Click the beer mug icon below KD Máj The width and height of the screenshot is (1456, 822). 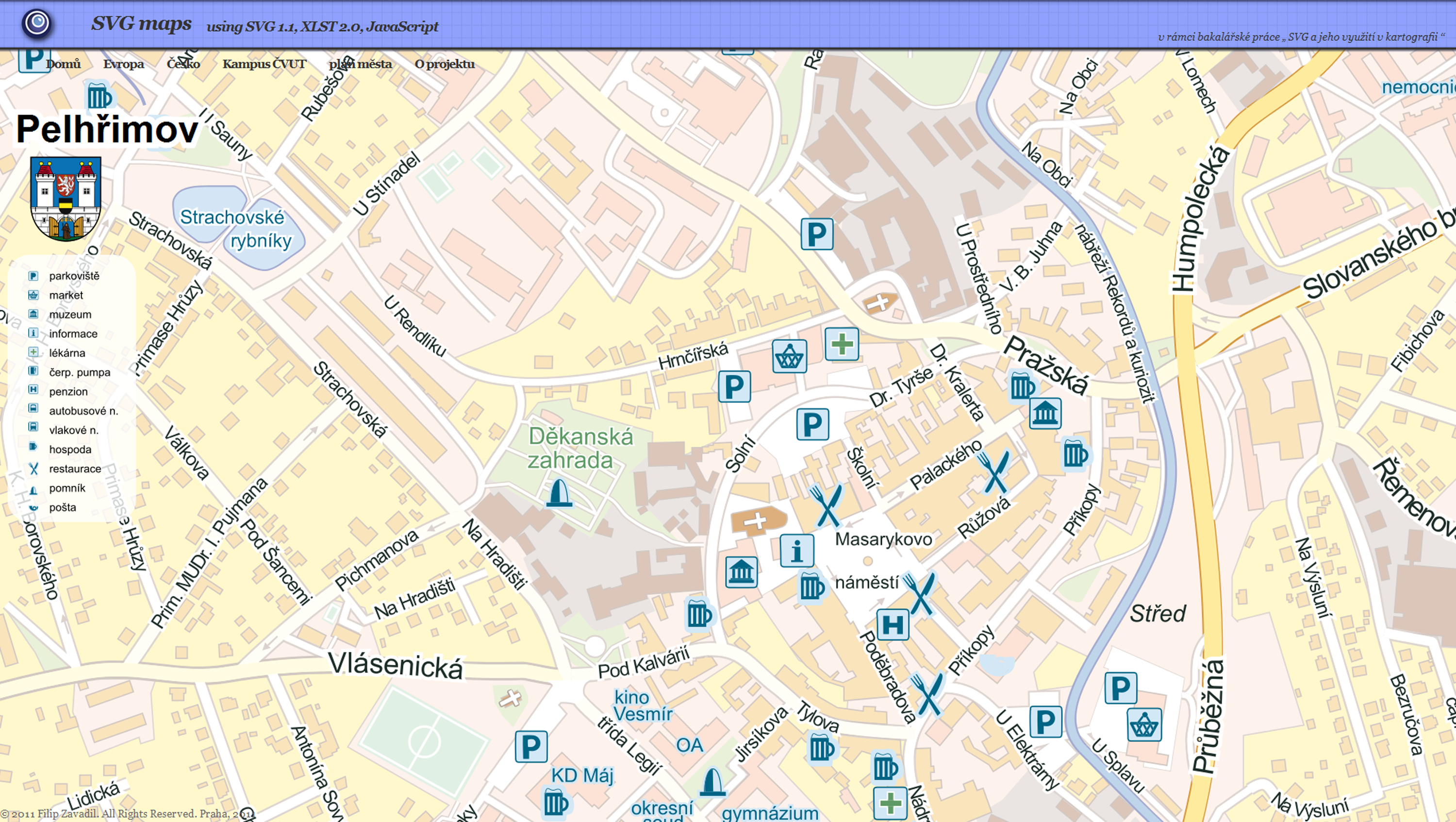coord(555,802)
